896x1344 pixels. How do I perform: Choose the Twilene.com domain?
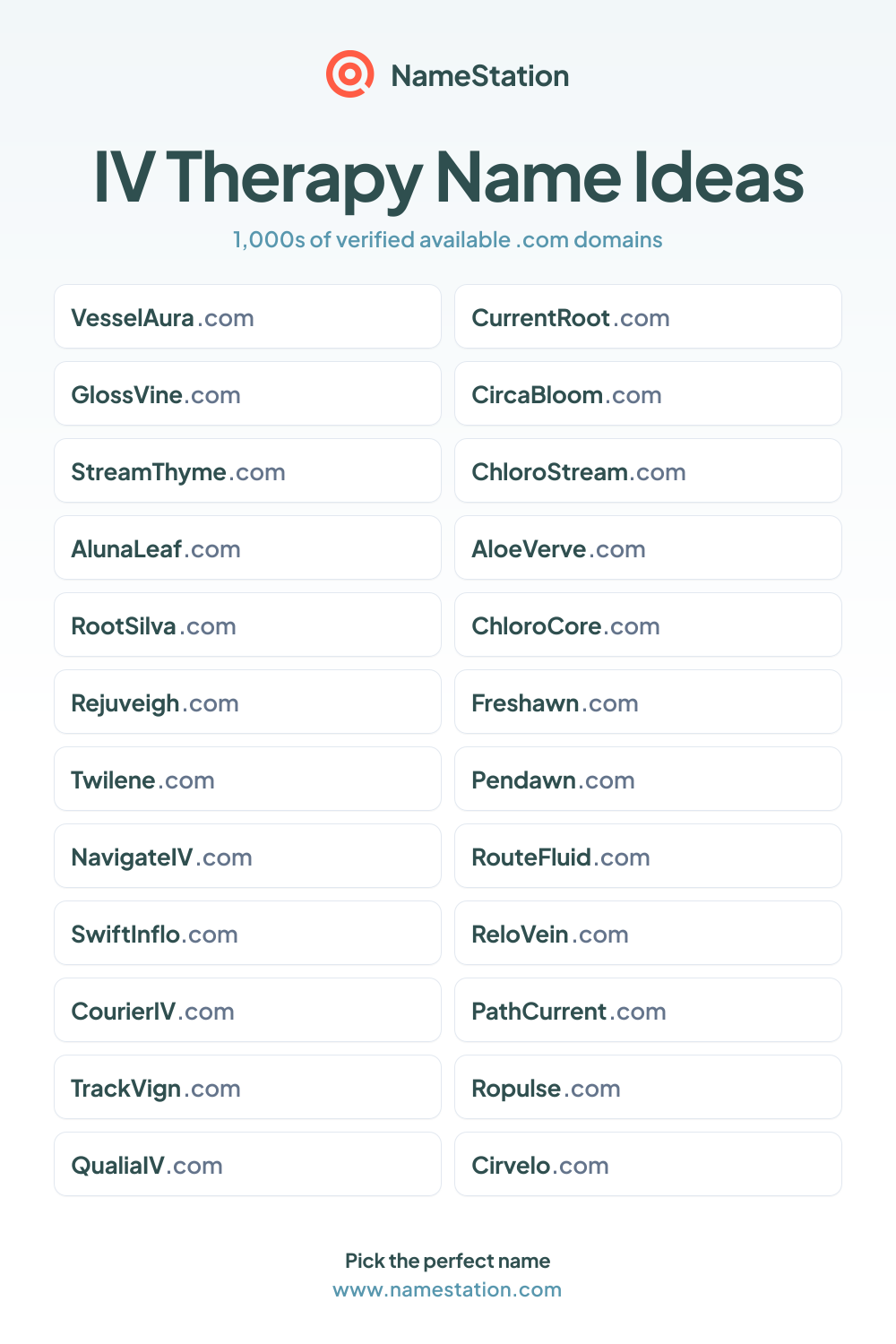pyautogui.click(x=247, y=779)
